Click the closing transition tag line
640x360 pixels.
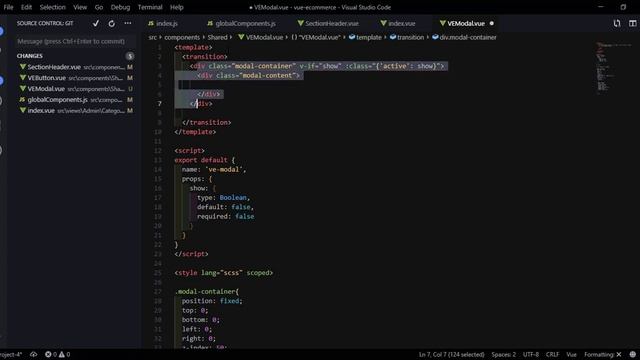(207, 122)
